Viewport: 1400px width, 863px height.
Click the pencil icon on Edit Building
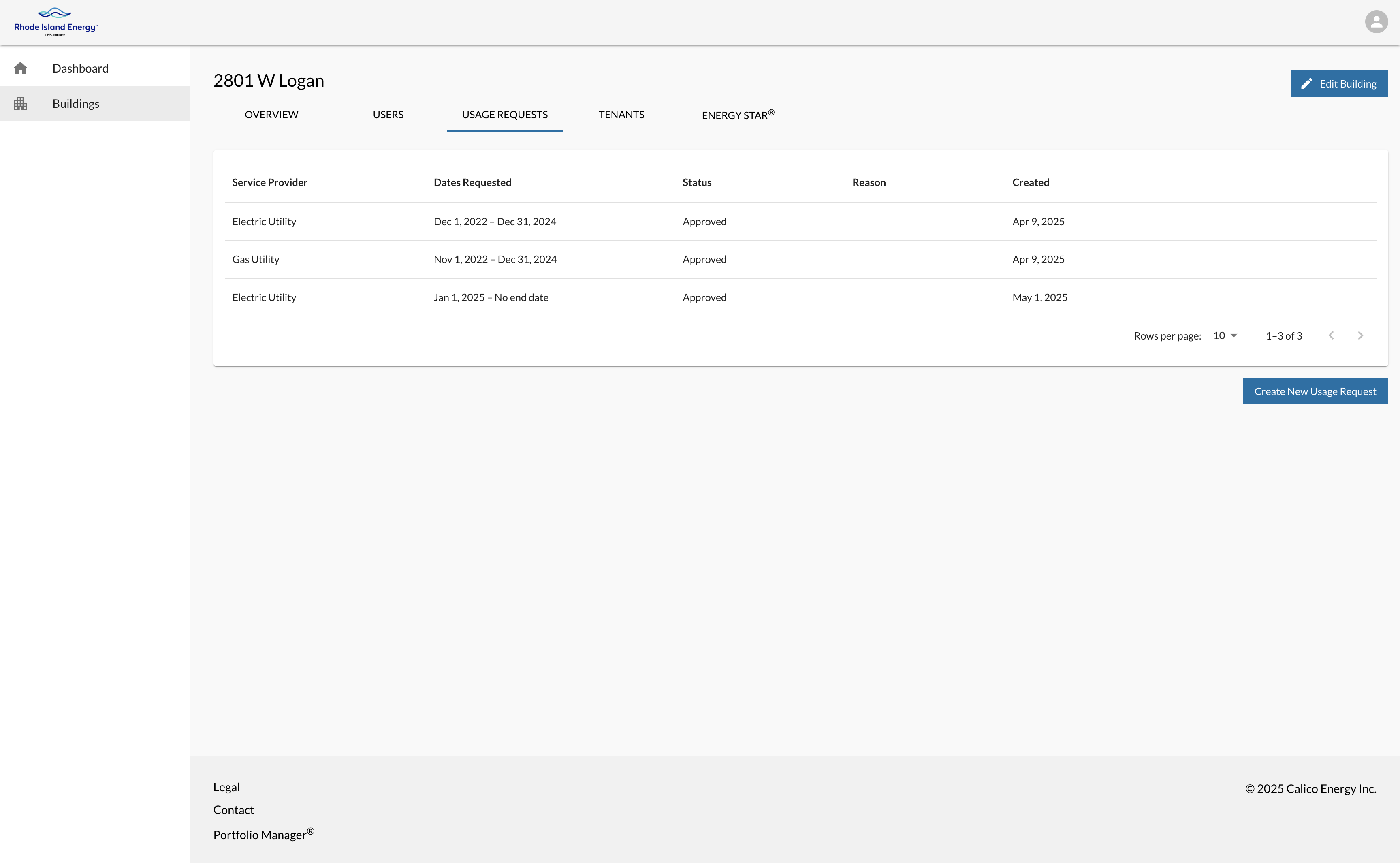(1306, 84)
